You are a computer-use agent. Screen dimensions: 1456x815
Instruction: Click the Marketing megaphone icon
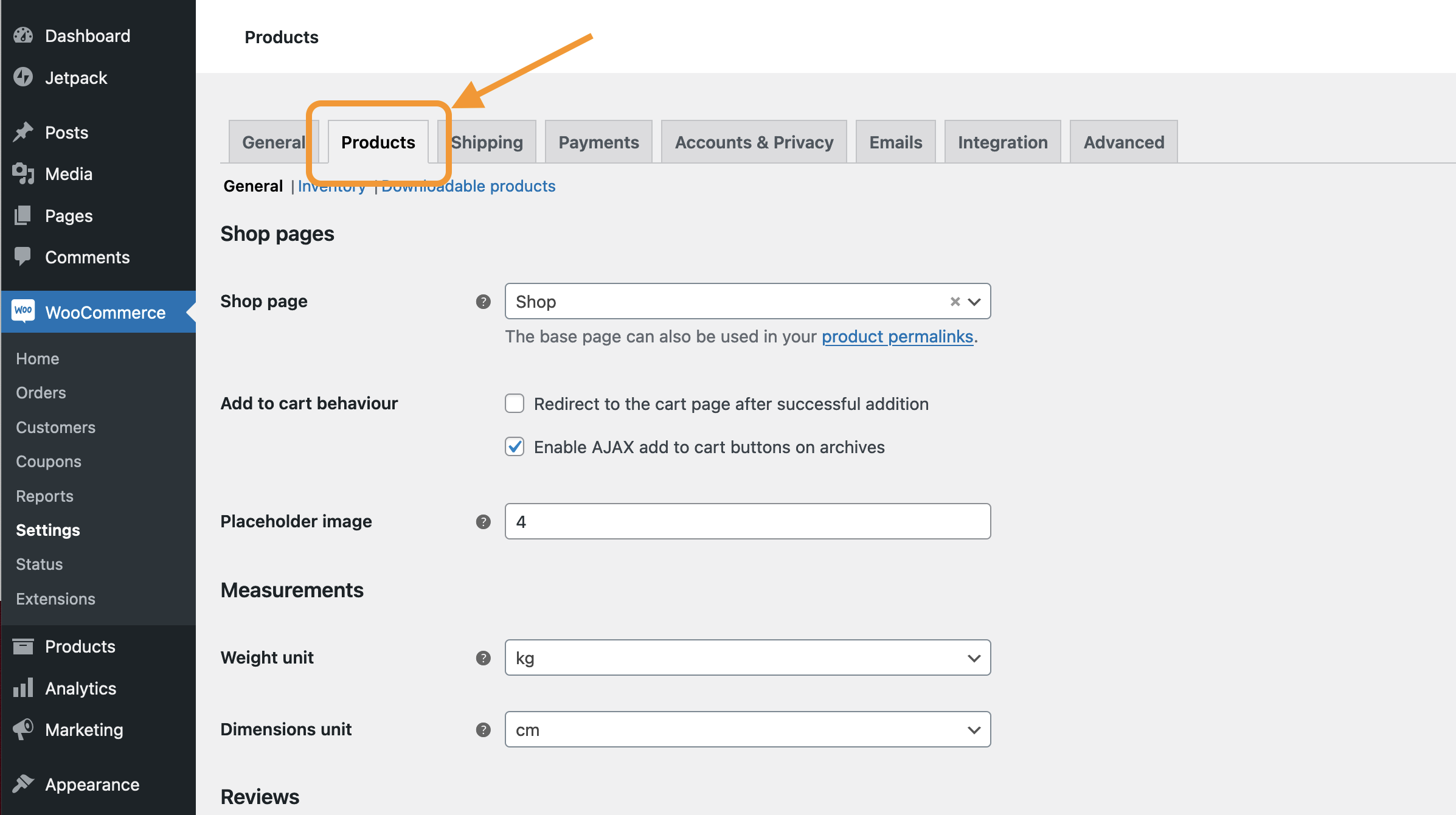23,729
